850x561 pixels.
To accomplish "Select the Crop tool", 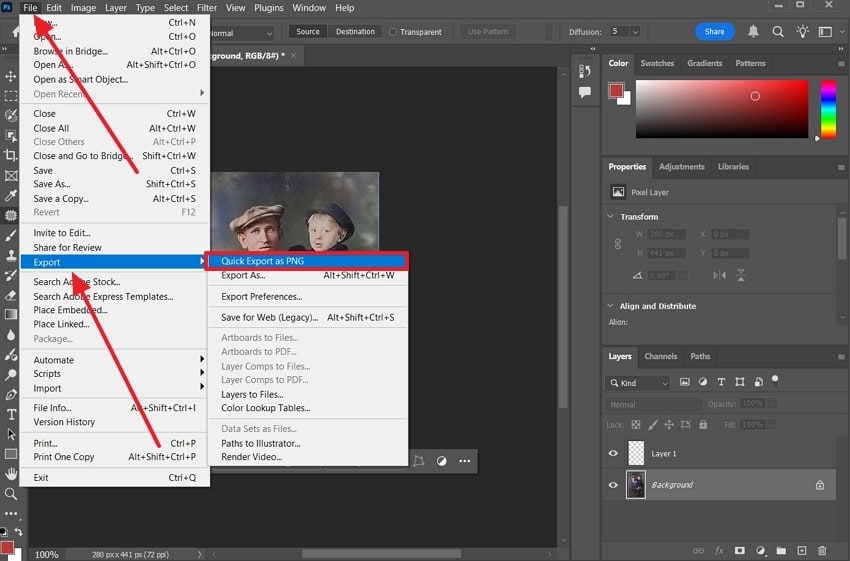I will [11, 155].
